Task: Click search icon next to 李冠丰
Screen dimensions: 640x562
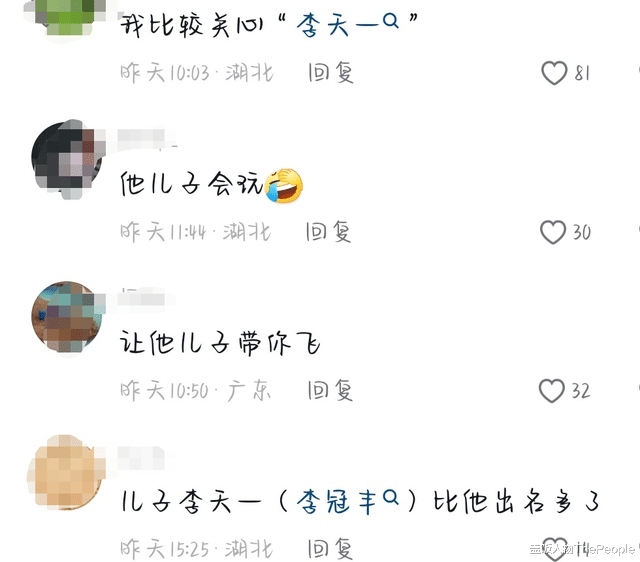Action: [391, 497]
